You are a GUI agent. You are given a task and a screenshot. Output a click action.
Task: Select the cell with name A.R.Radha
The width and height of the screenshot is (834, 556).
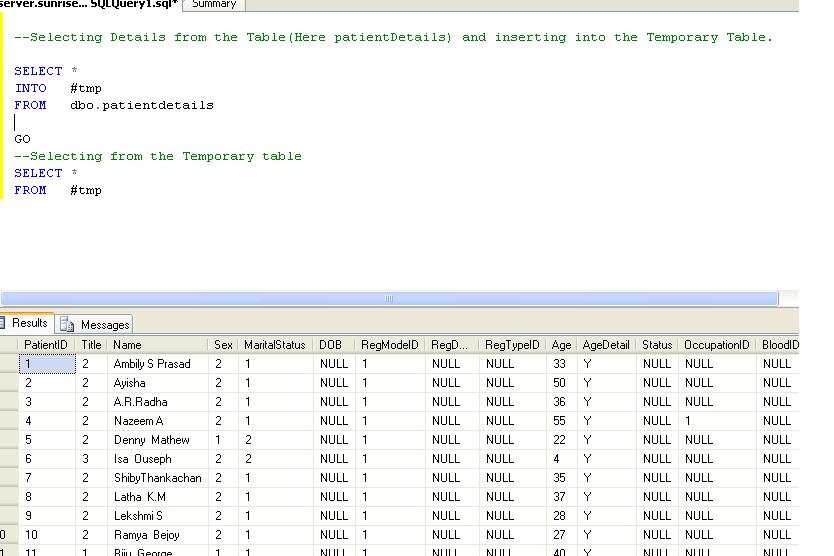(x=157, y=402)
